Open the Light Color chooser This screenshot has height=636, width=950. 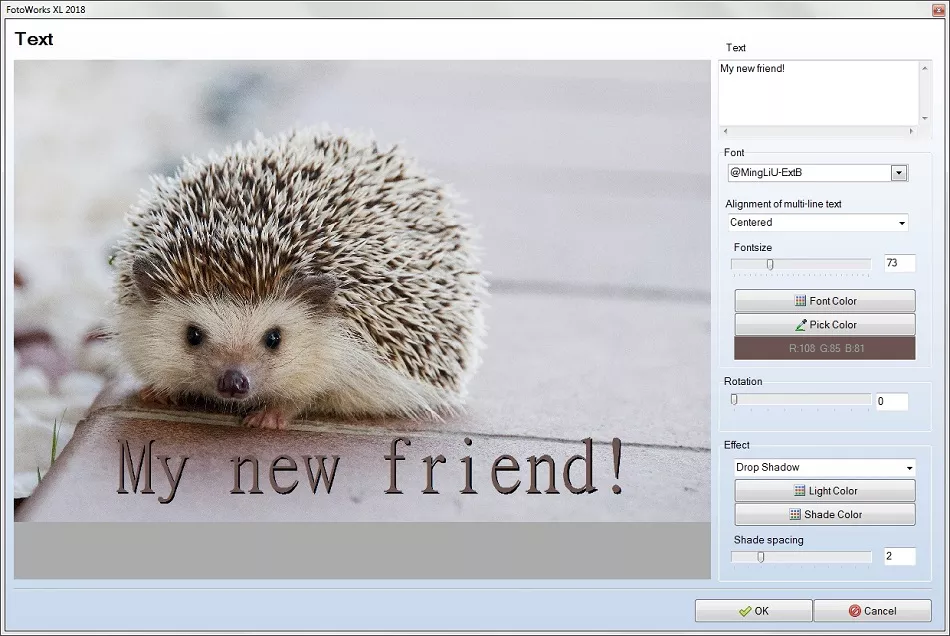coord(825,491)
